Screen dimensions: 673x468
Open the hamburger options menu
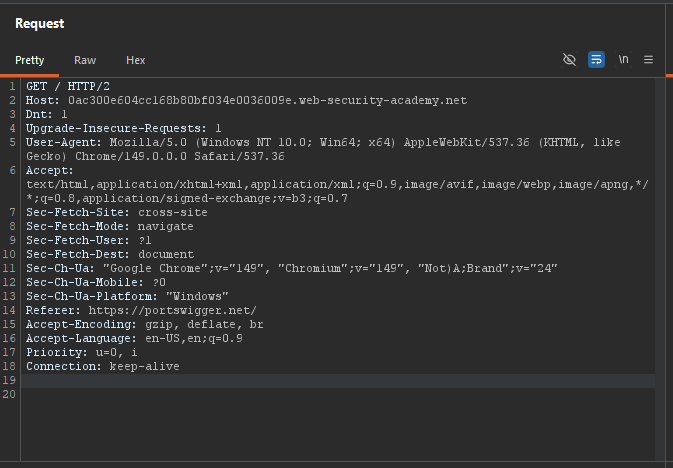tap(648, 60)
